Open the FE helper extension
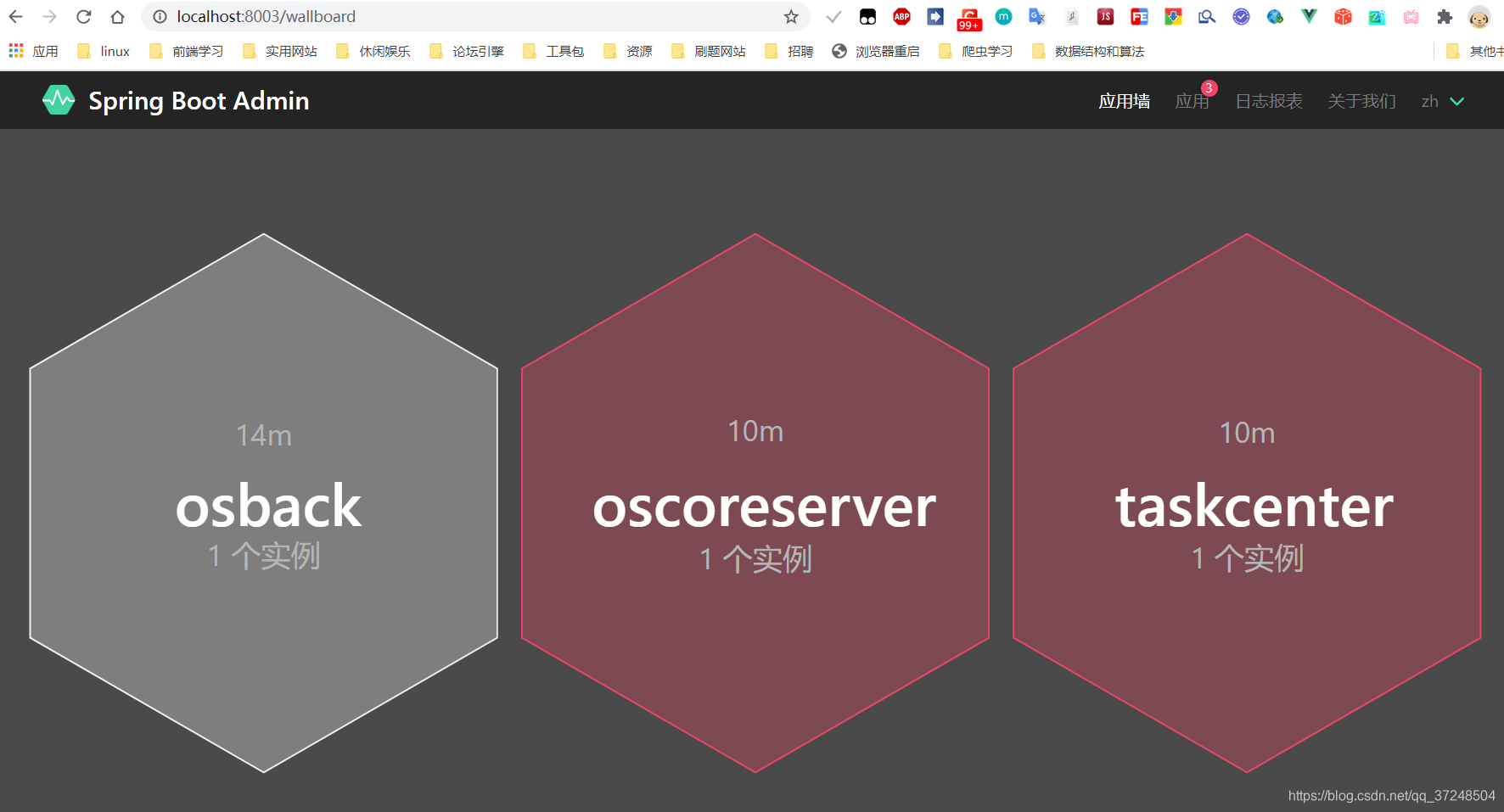The width and height of the screenshot is (1504, 812). pos(1139,16)
